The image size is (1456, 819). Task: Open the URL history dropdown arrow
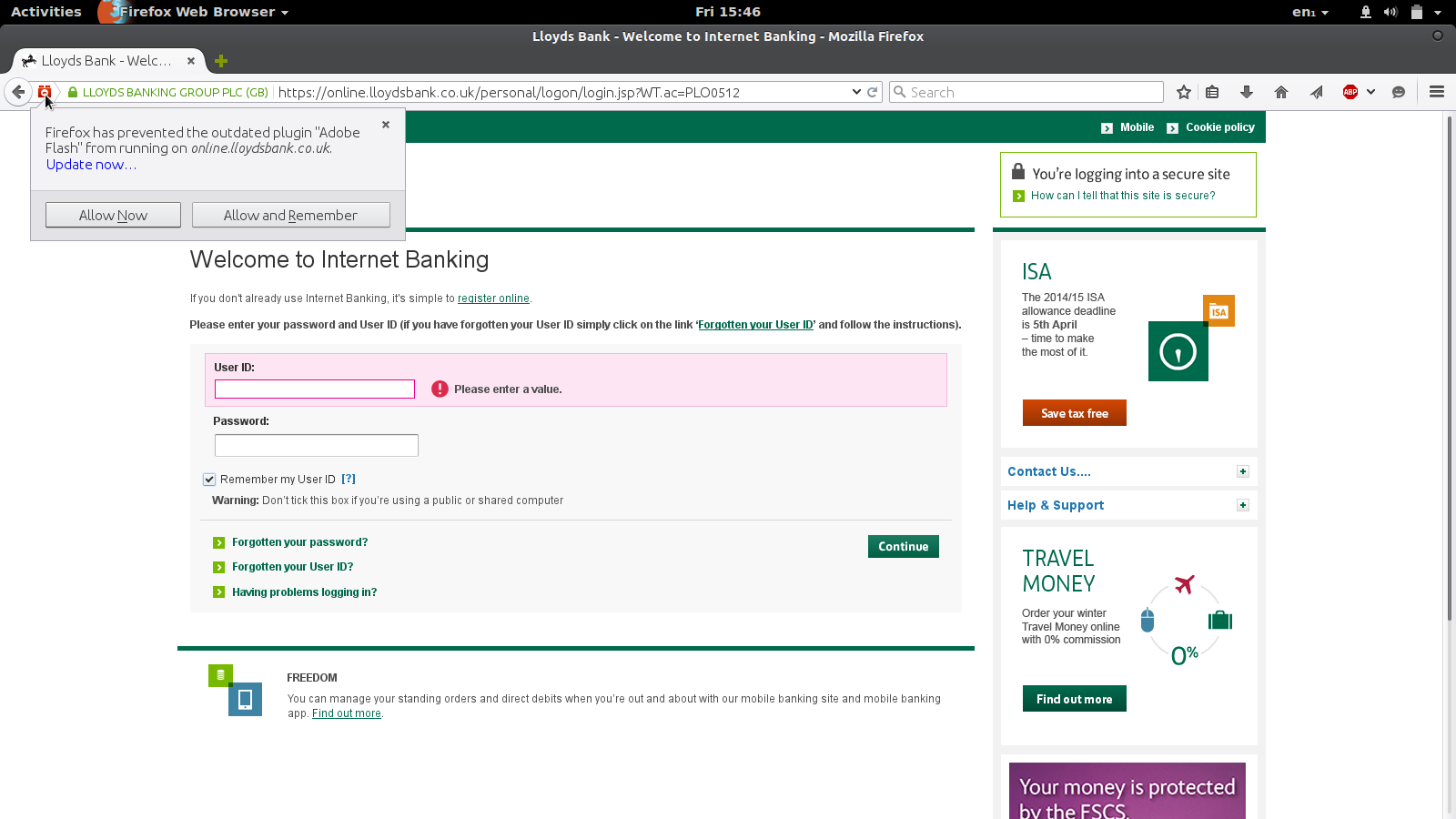tap(856, 92)
